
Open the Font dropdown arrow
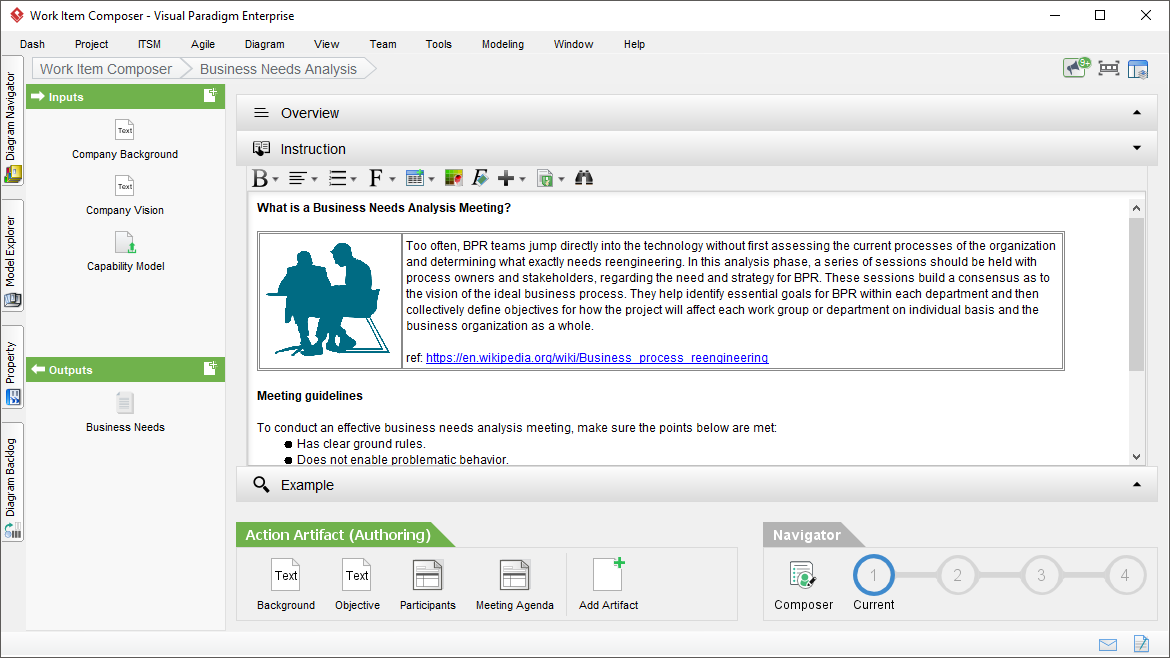click(x=392, y=179)
